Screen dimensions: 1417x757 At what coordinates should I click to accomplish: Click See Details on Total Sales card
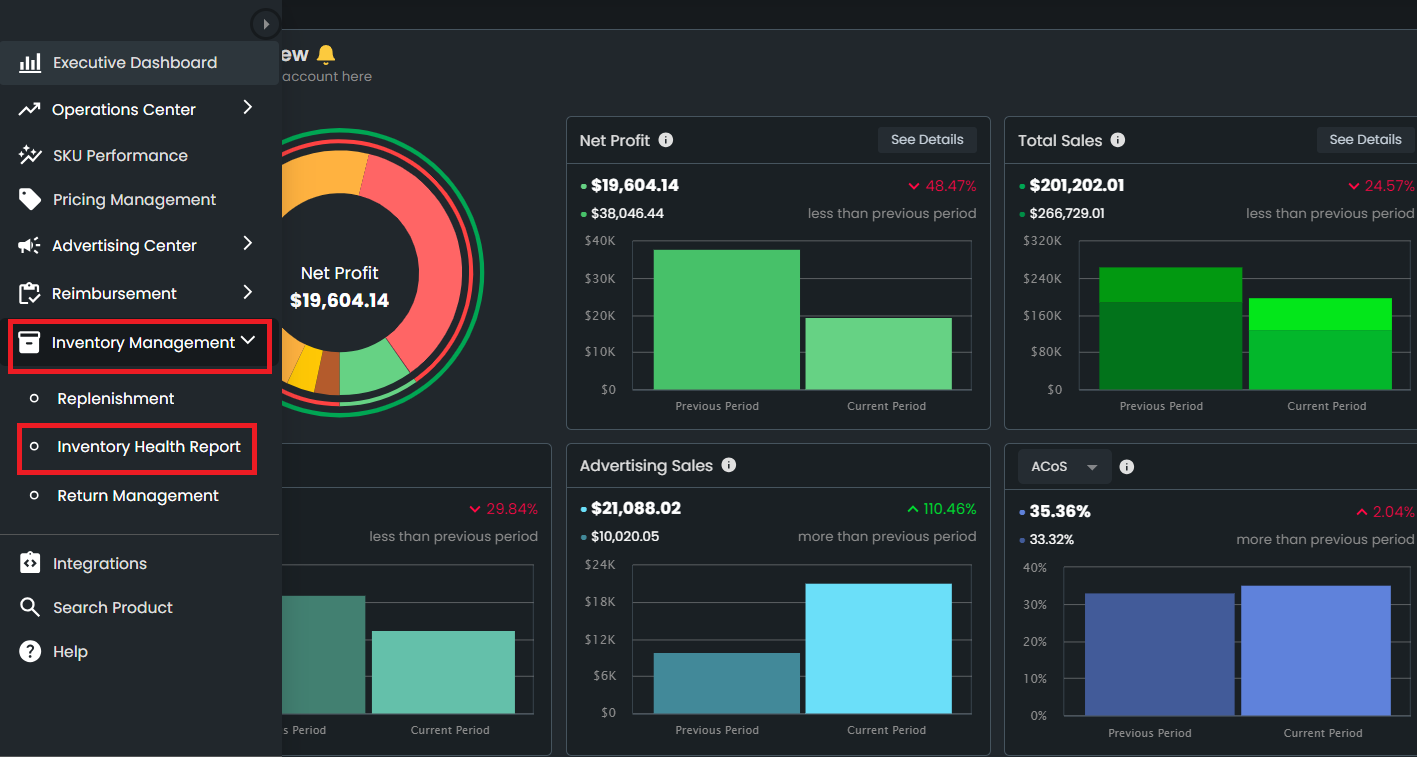point(1364,139)
